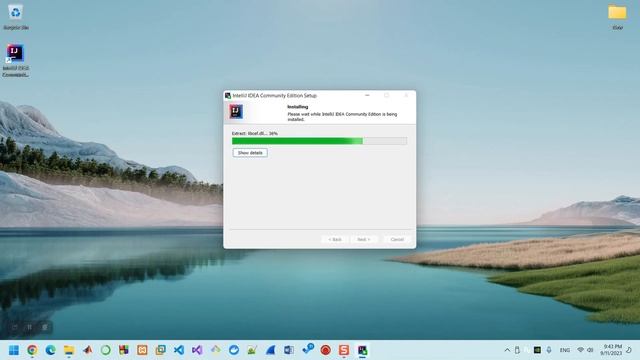Open the Recycle Bin desktop icon
Screen dimensions: 640x360
16,17
